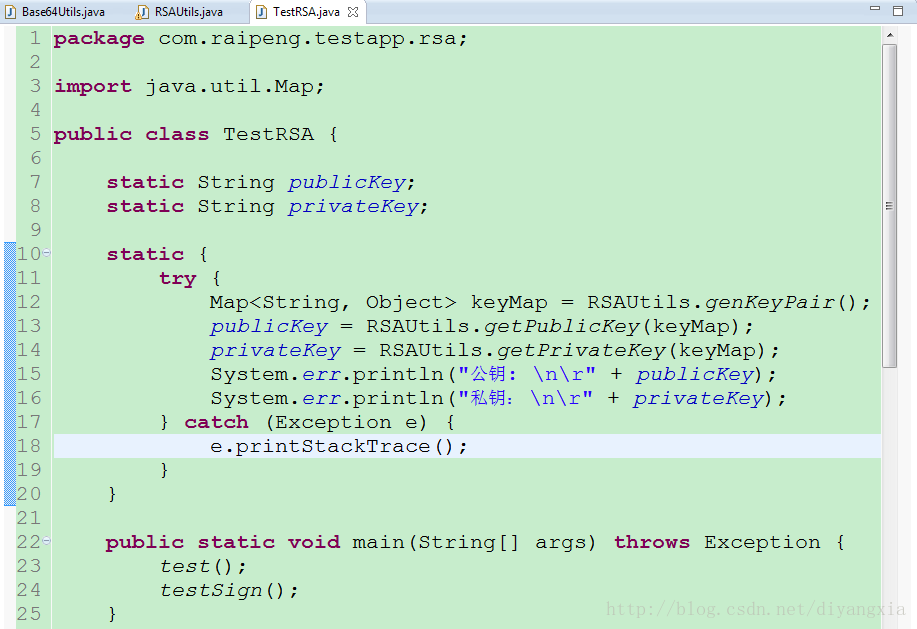
Task: Maximize the editor area
Action: 898,11
